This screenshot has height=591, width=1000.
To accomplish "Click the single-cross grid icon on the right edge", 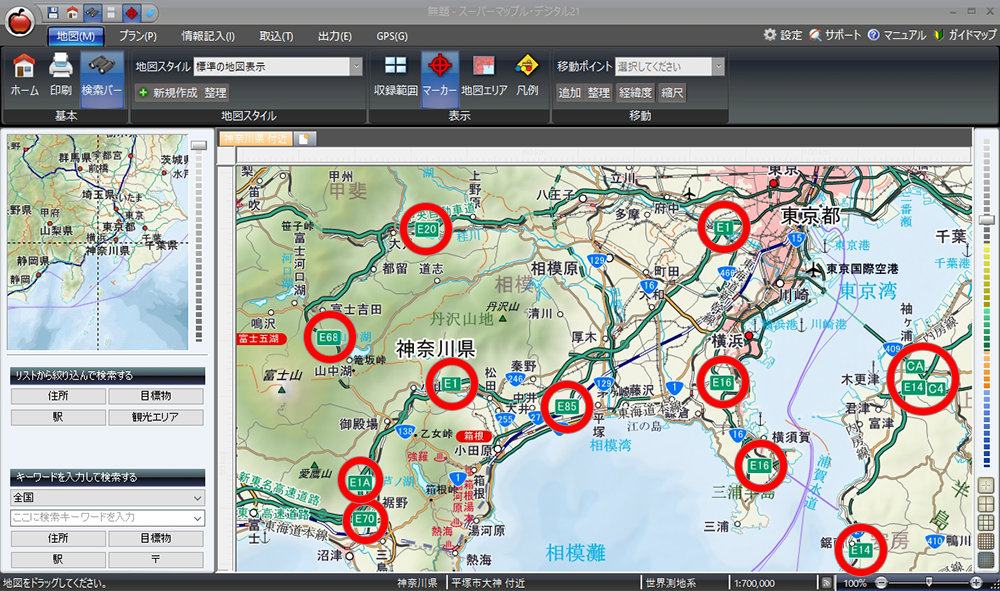I will (x=986, y=486).
